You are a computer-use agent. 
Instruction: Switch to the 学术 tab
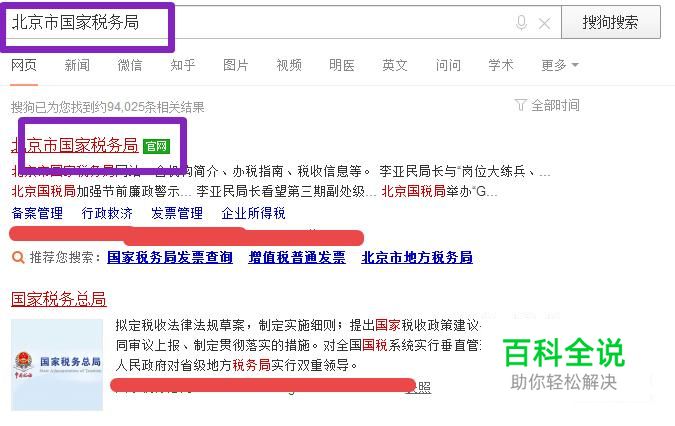[501, 65]
